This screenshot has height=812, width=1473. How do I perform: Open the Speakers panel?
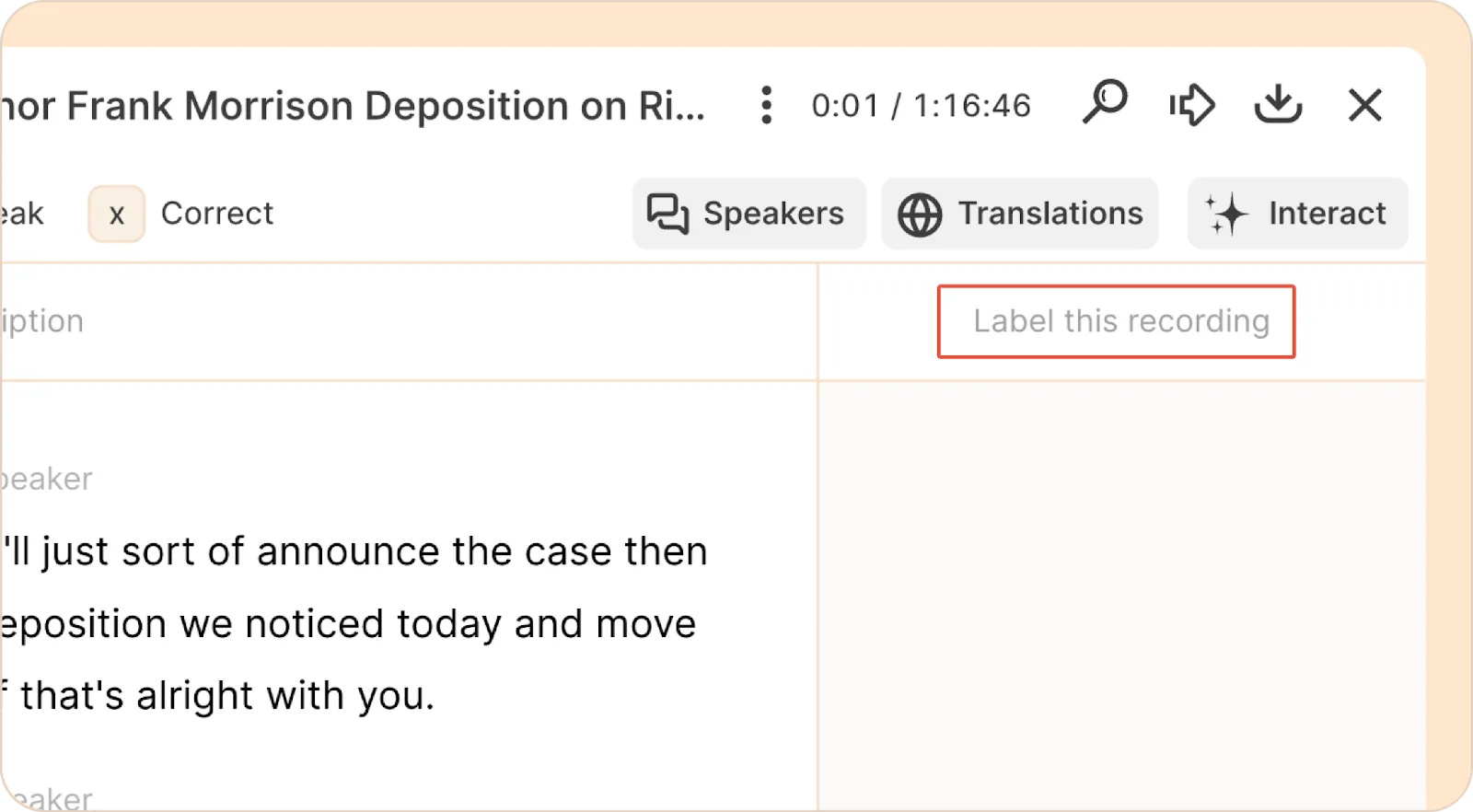748,214
